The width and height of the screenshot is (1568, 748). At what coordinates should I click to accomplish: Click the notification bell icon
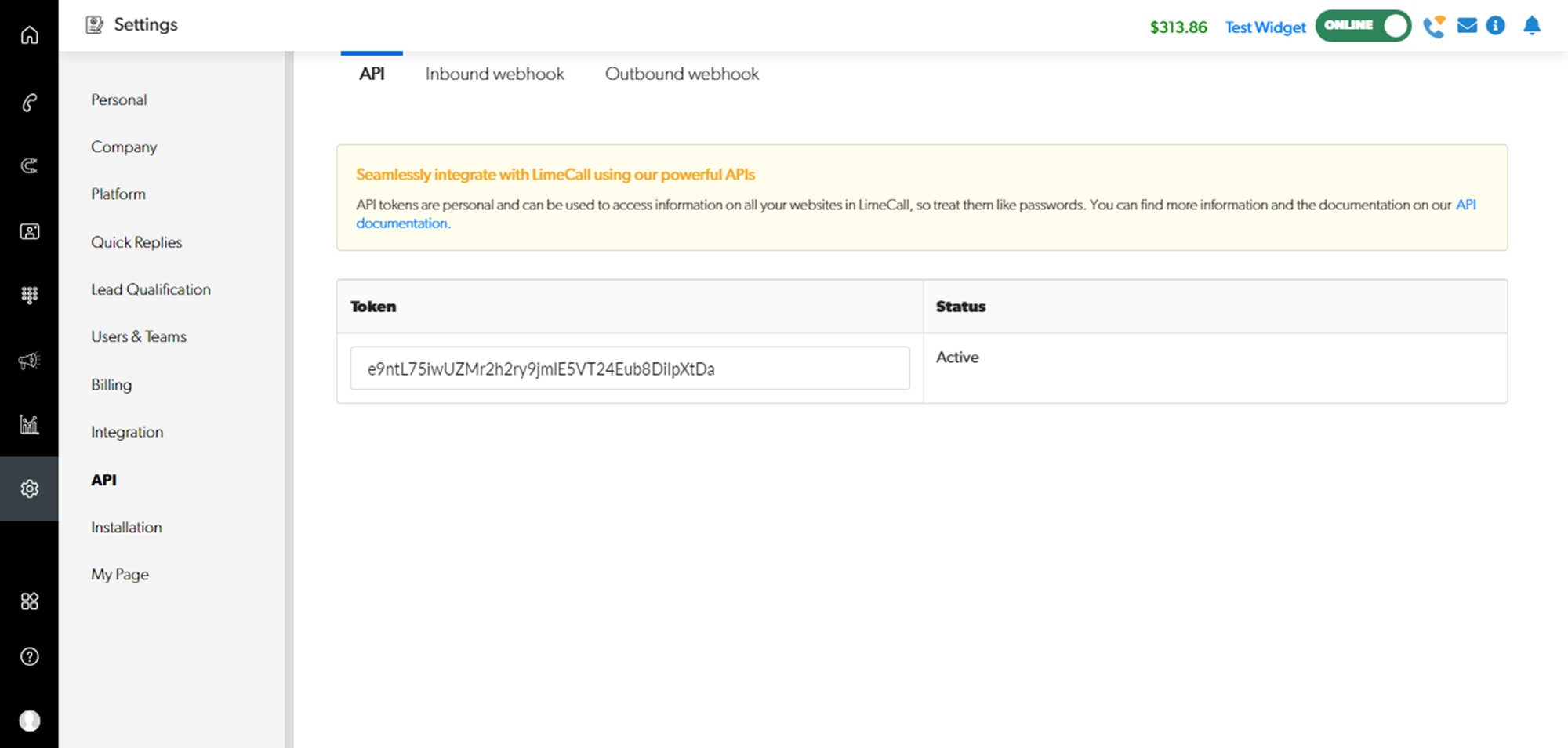coord(1531,26)
